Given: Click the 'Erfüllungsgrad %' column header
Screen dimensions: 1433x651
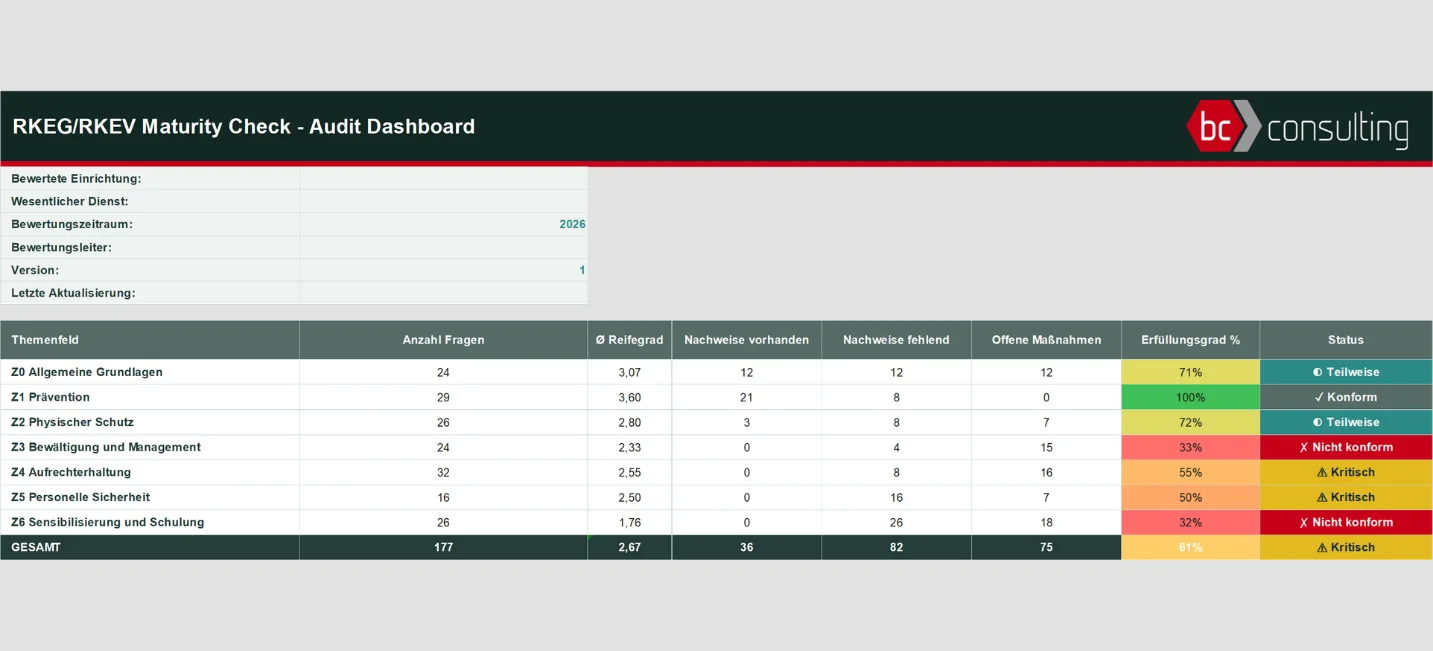Looking at the screenshot, I should 1190,340.
